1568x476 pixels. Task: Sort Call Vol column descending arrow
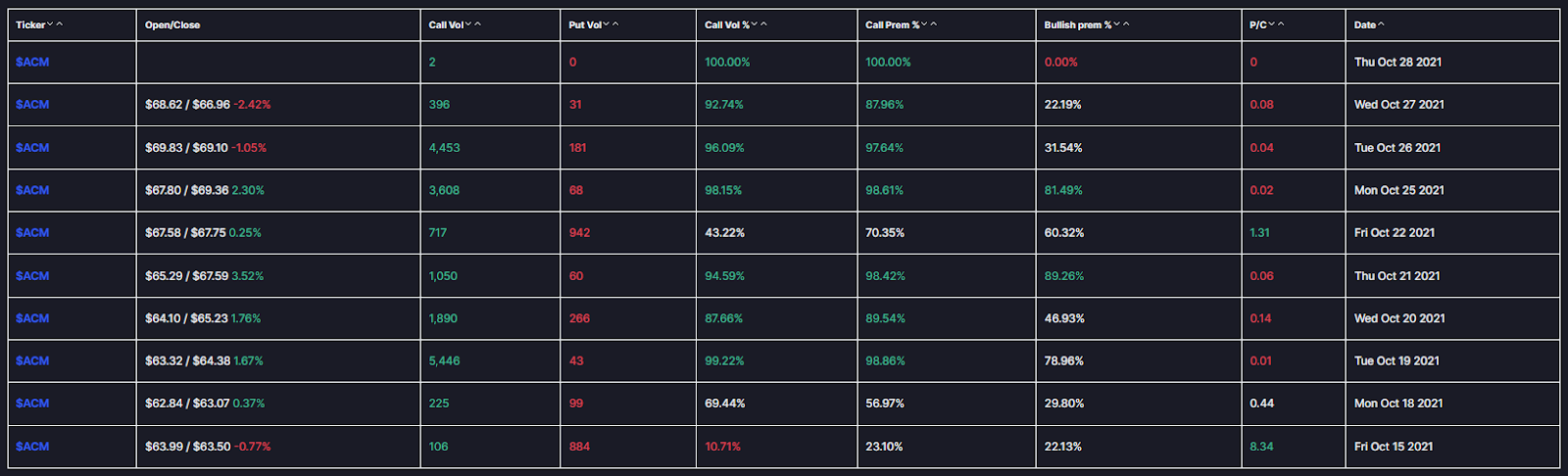(468, 24)
